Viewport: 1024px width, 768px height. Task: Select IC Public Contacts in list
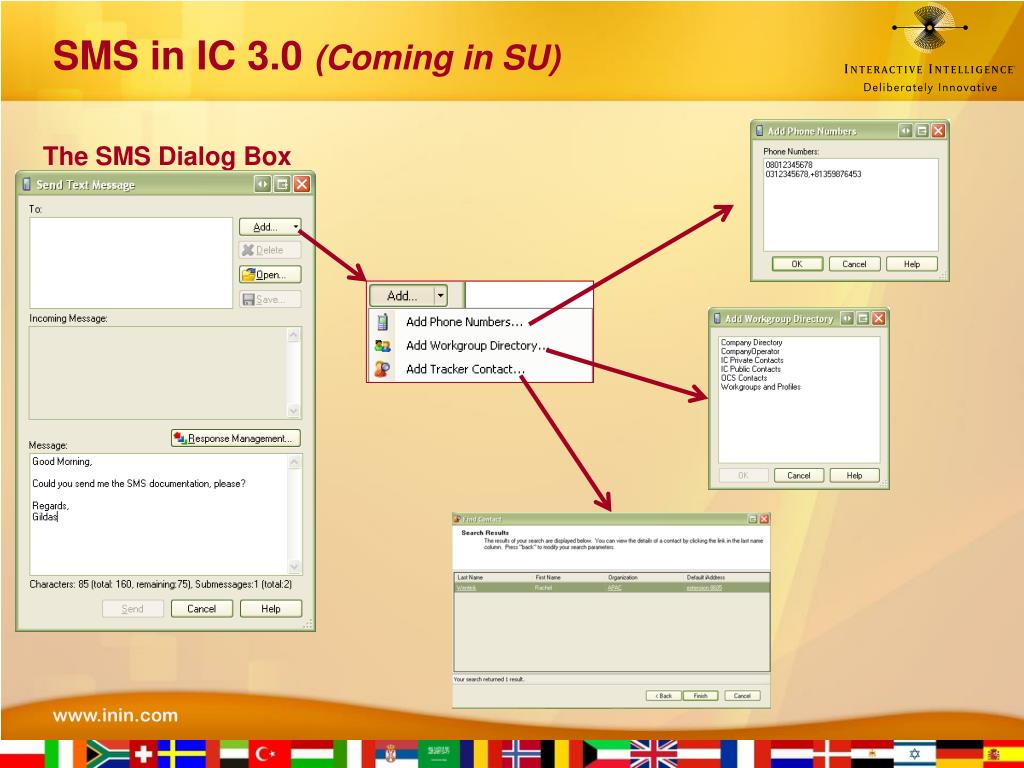tap(750, 369)
